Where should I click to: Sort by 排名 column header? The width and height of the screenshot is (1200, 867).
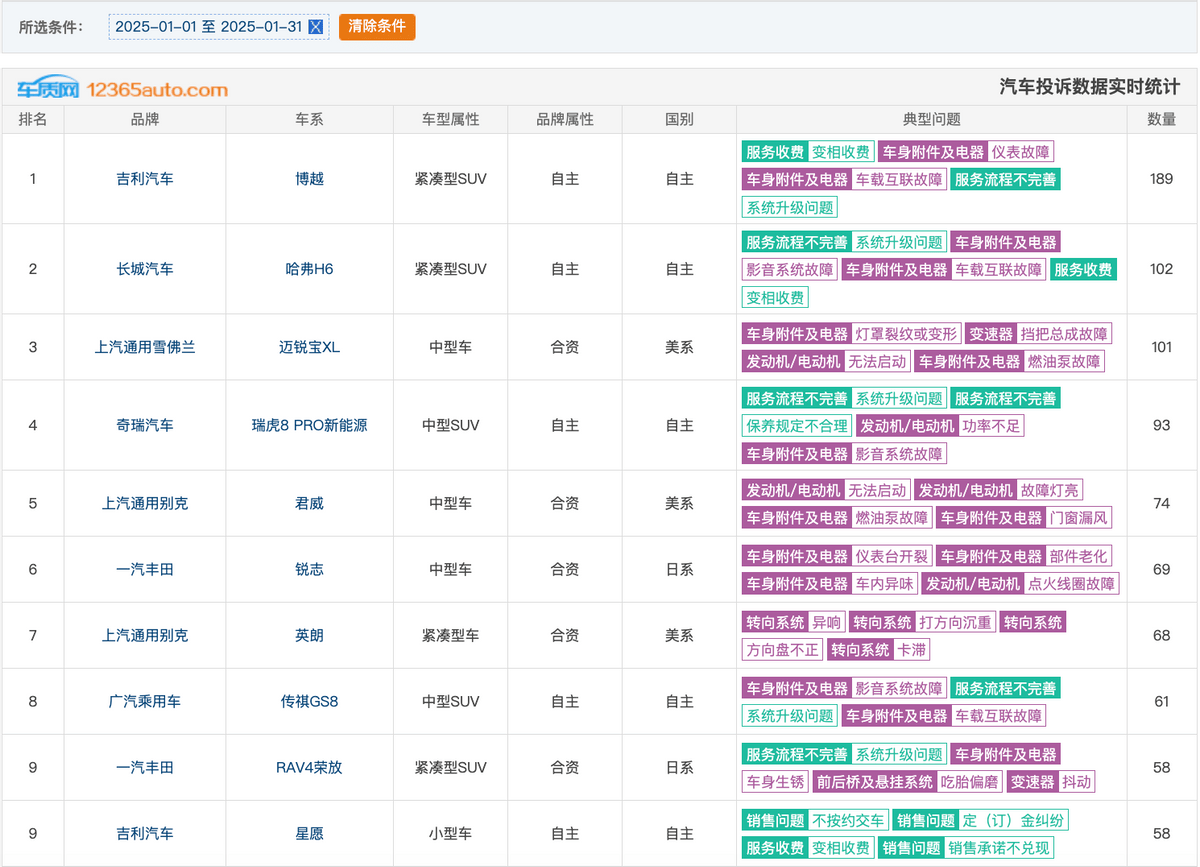[x=33, y=119]
